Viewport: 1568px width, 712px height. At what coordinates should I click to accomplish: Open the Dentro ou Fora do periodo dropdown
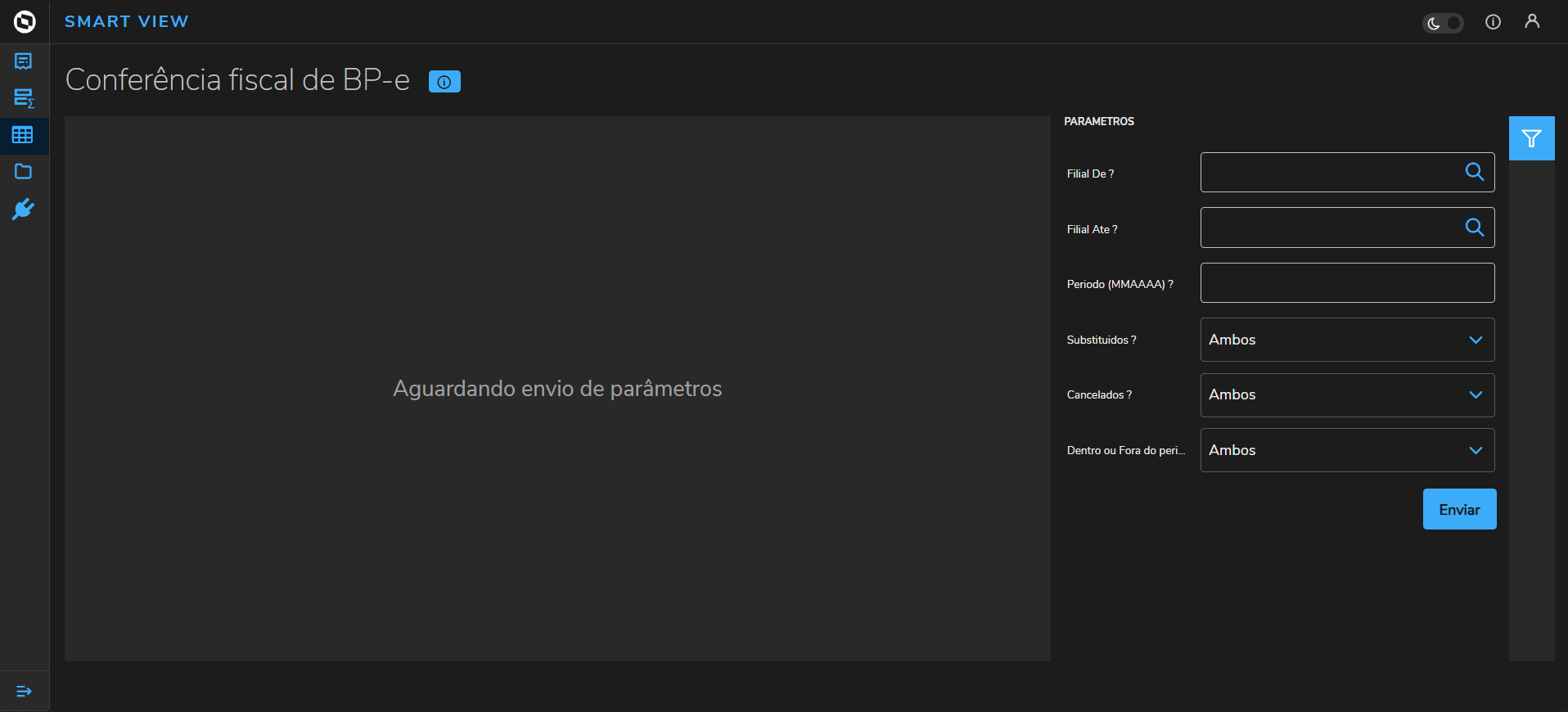point(1348,450)
